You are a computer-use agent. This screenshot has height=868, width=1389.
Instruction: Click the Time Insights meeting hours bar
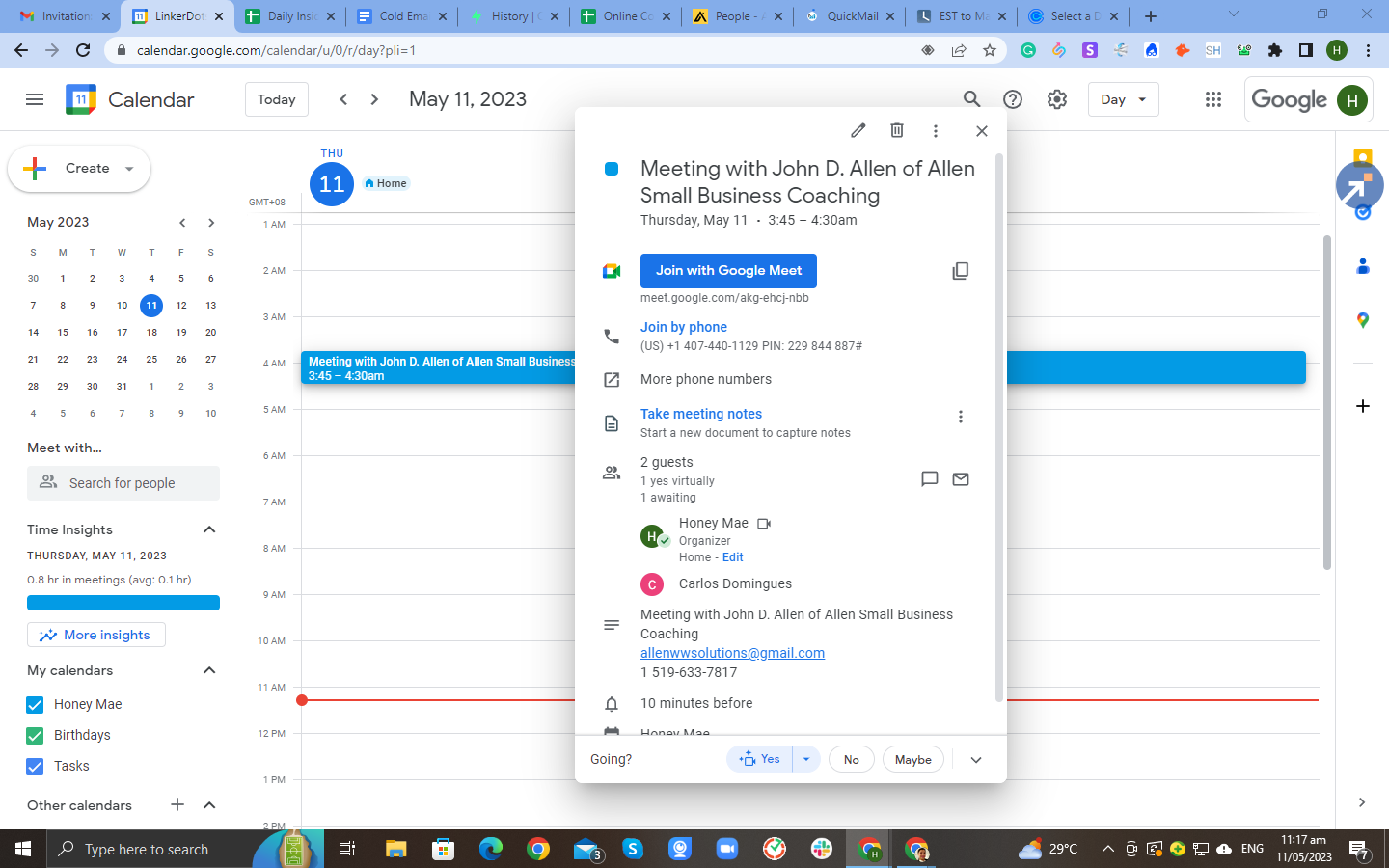tap(123, 603)
